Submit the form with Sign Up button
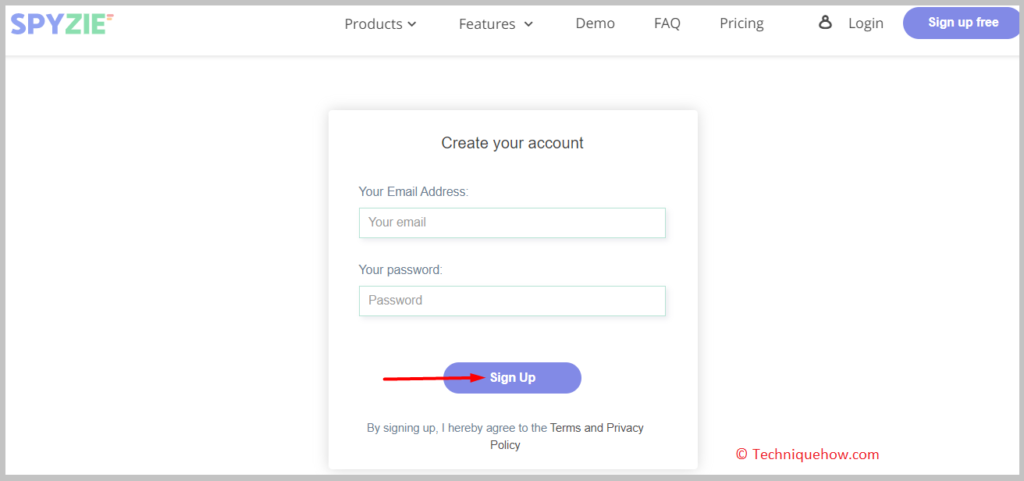Viewport: 1024px width, 481px height. coord(512,378)
